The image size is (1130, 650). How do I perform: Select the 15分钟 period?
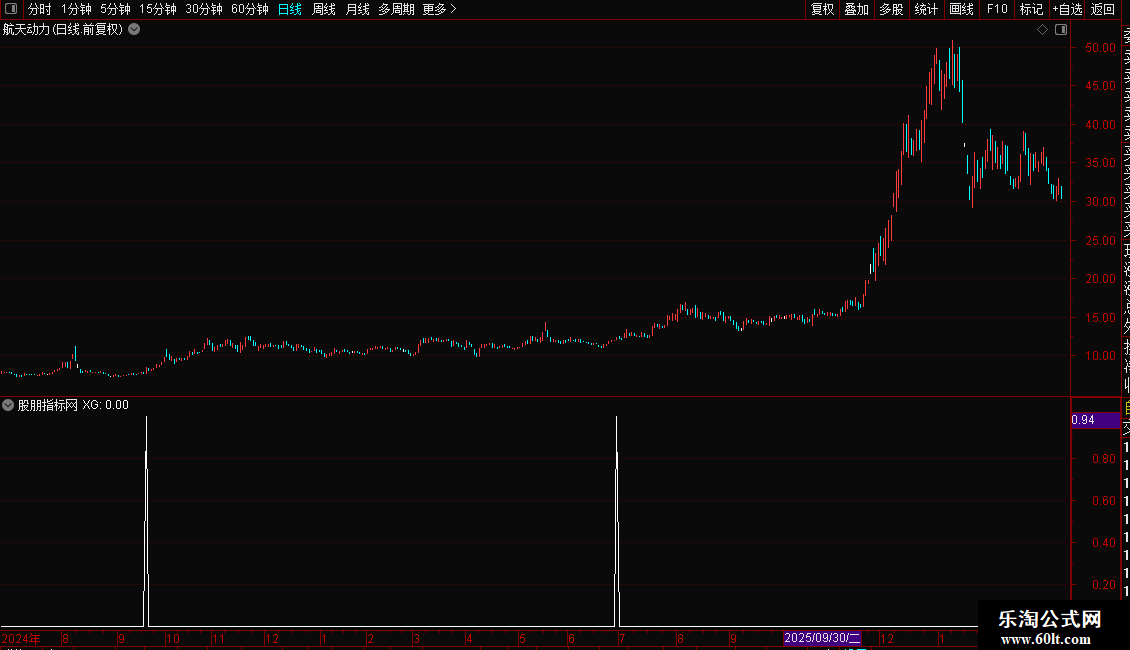tap(158, 9)
